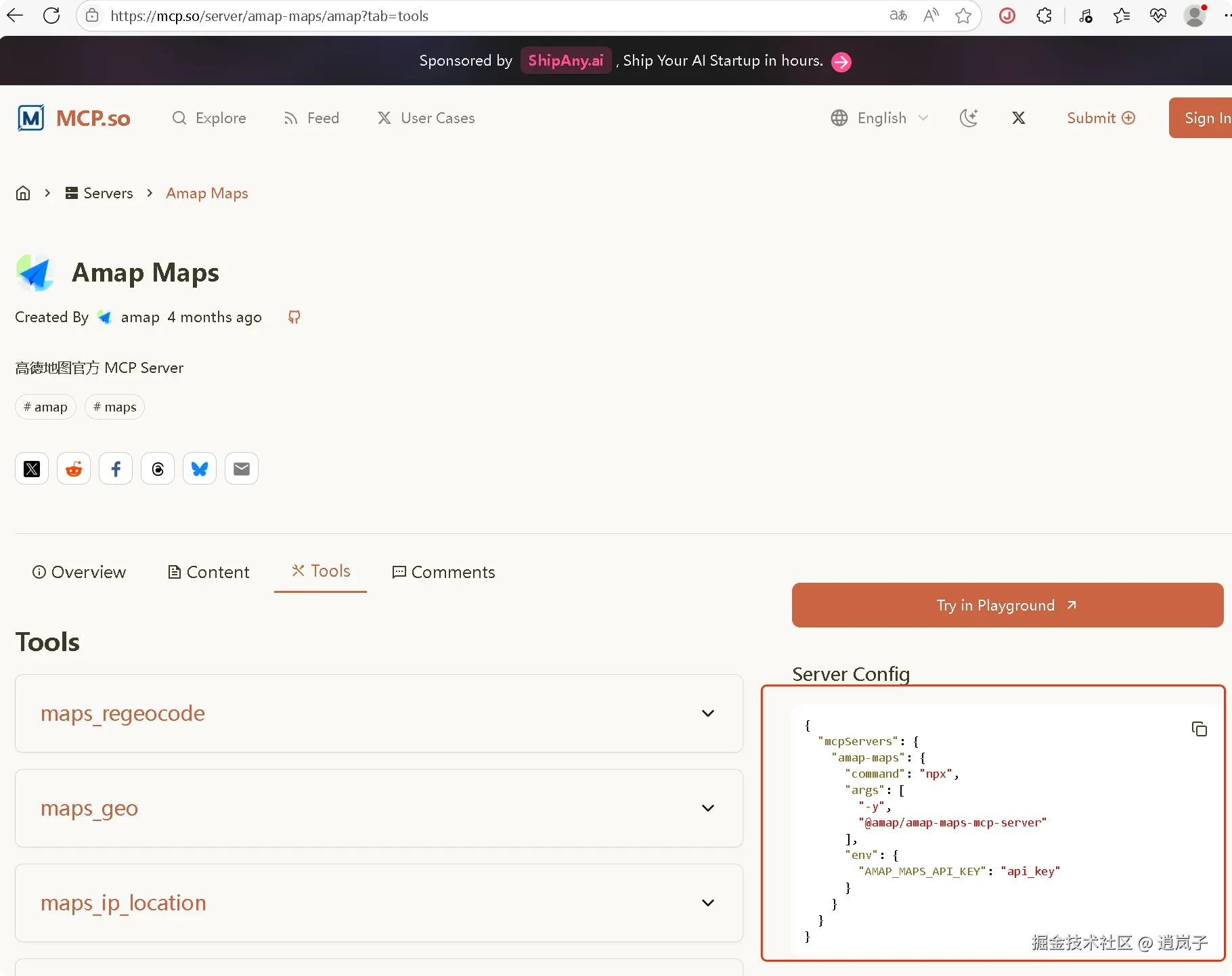
Task: Activate the read aloud icon
Action: pos(931,15)
